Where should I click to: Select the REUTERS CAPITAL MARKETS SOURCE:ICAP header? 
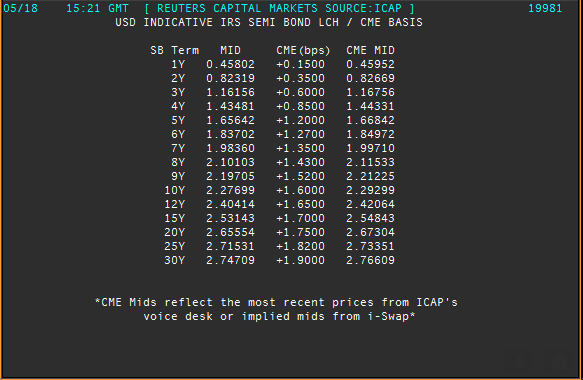(279, 8)
